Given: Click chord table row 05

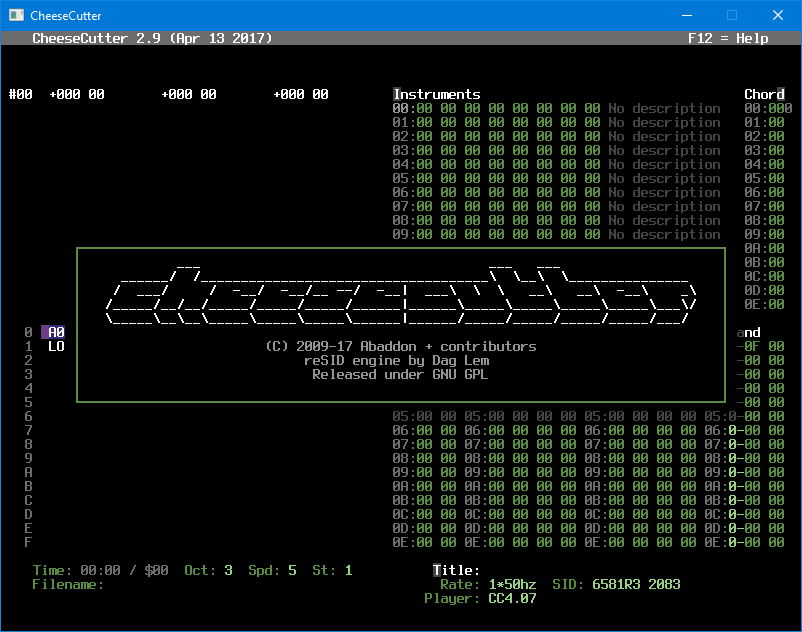Looking at the screenshot, I should click(x=764, y=178).
